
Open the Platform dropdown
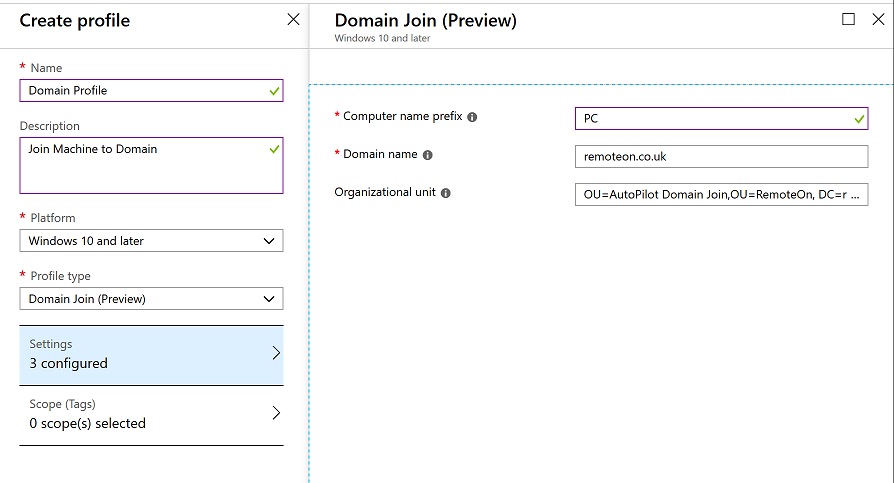151,241
